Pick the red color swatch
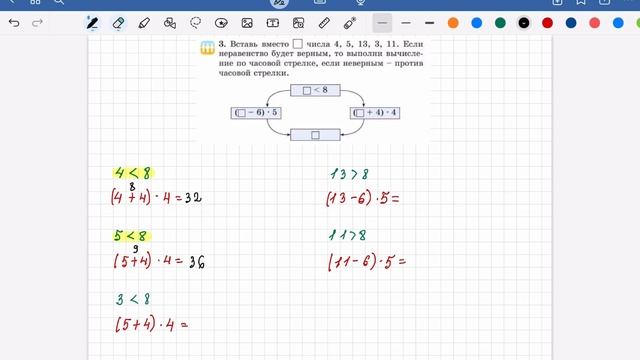 pyautogui.click(x=547, y=23)
